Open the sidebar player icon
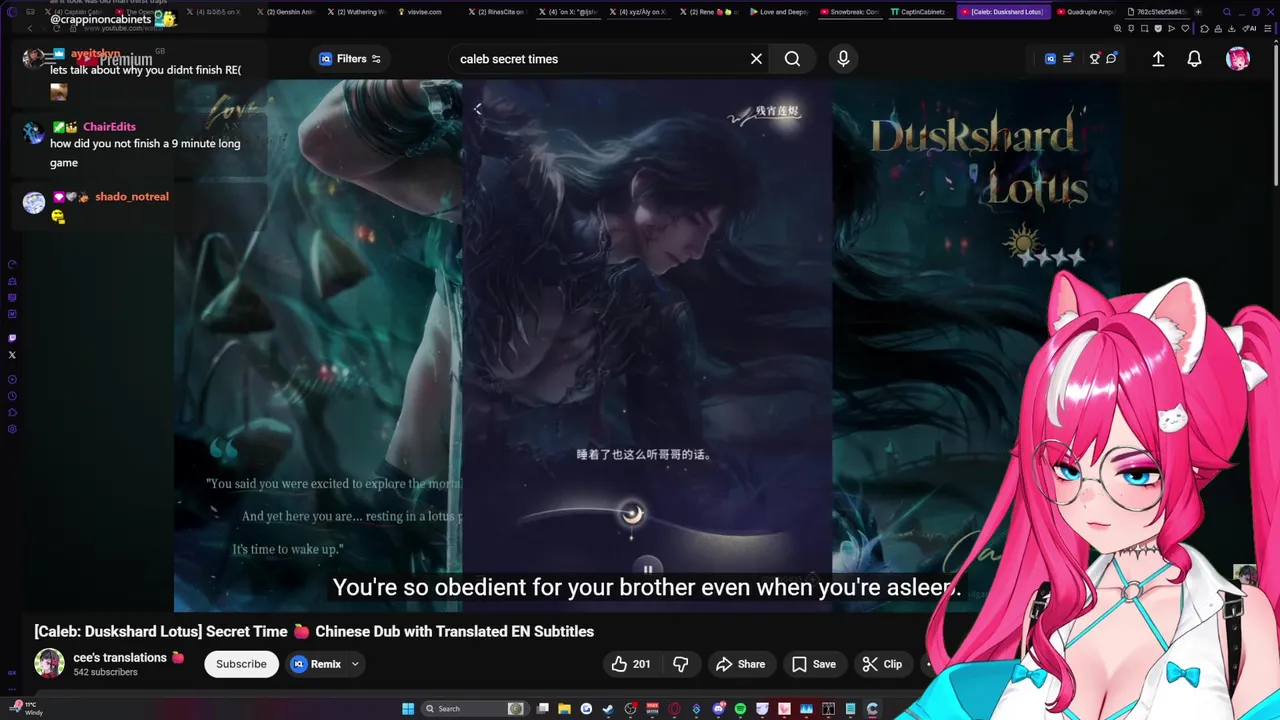This screenshot has width=1280, height=720. tap(12, 380)
